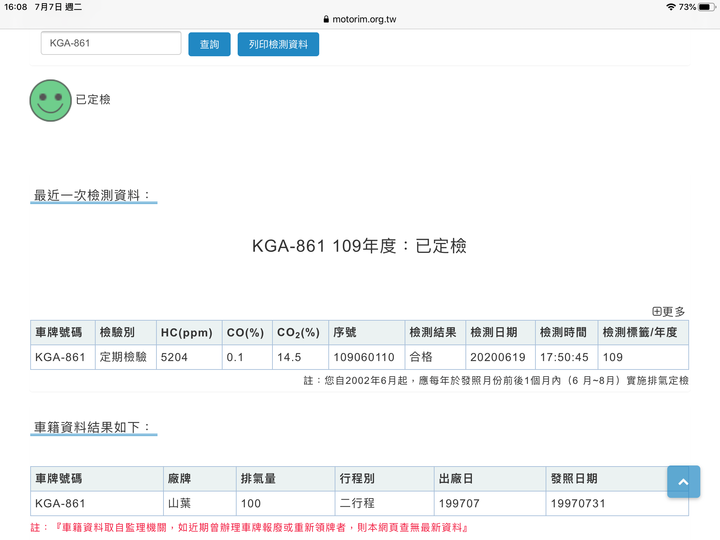
Task: Click the 列印檢測資料 print button
Action: 278,45
